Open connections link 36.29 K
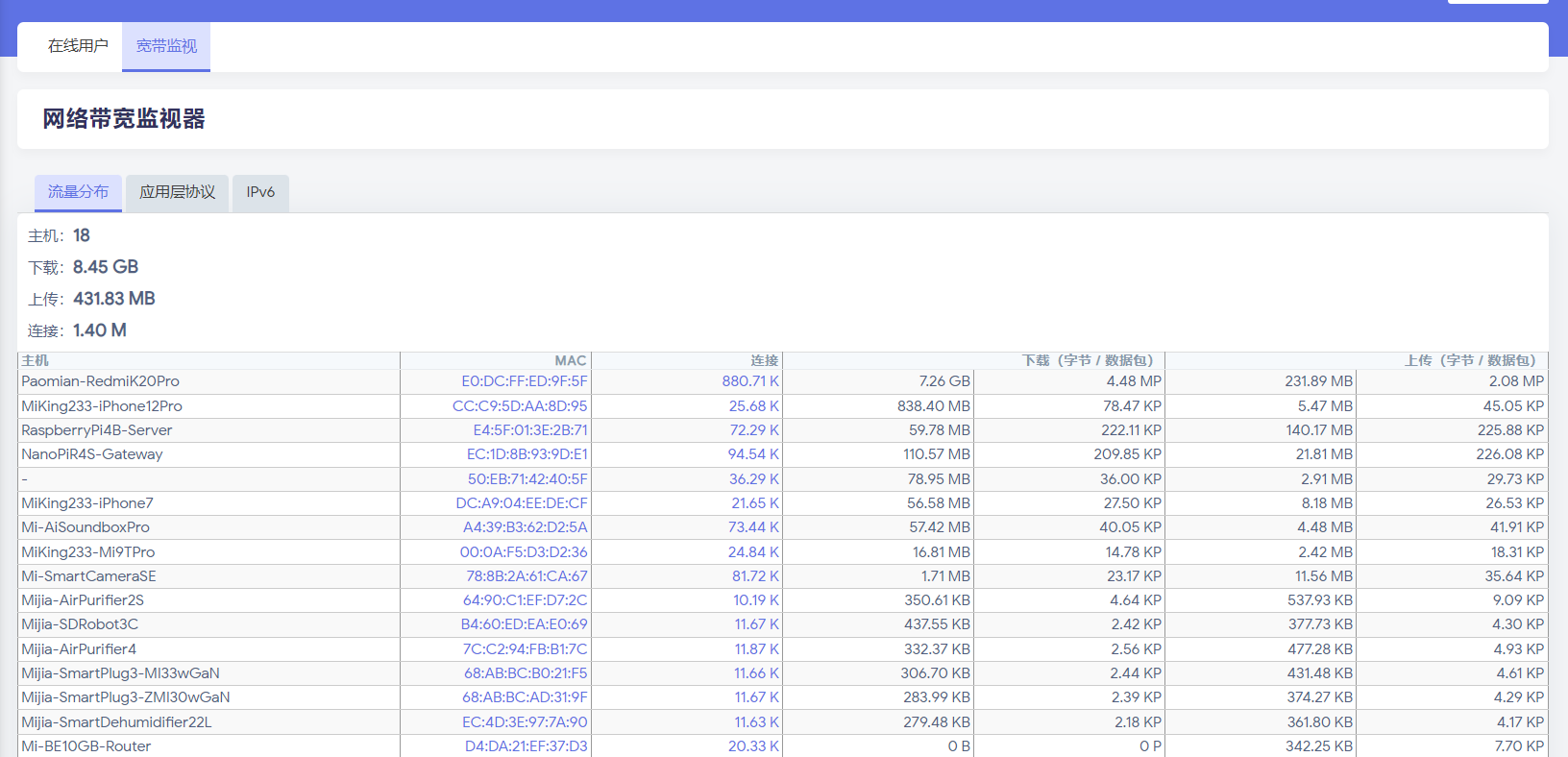Viewport: 1568px width, 757px height. (754, 479)
